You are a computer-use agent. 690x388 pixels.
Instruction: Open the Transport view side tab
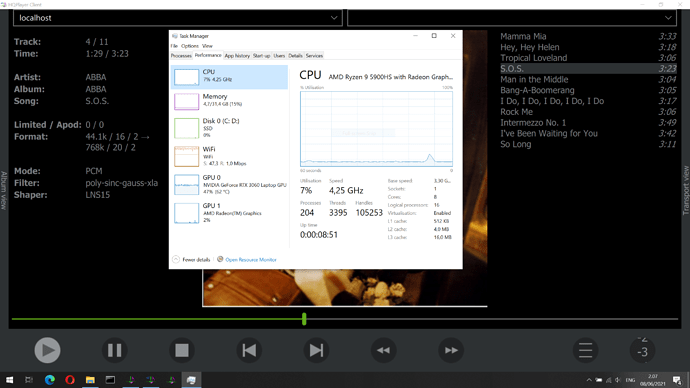pyautogui.click(x=686, y=190)
